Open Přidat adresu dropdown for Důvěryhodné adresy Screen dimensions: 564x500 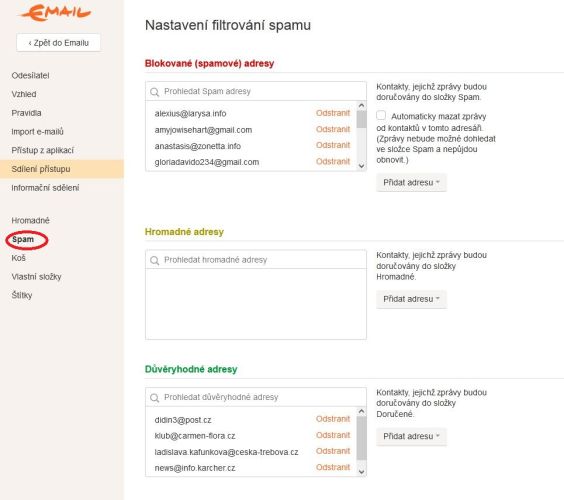pos(411,436)
